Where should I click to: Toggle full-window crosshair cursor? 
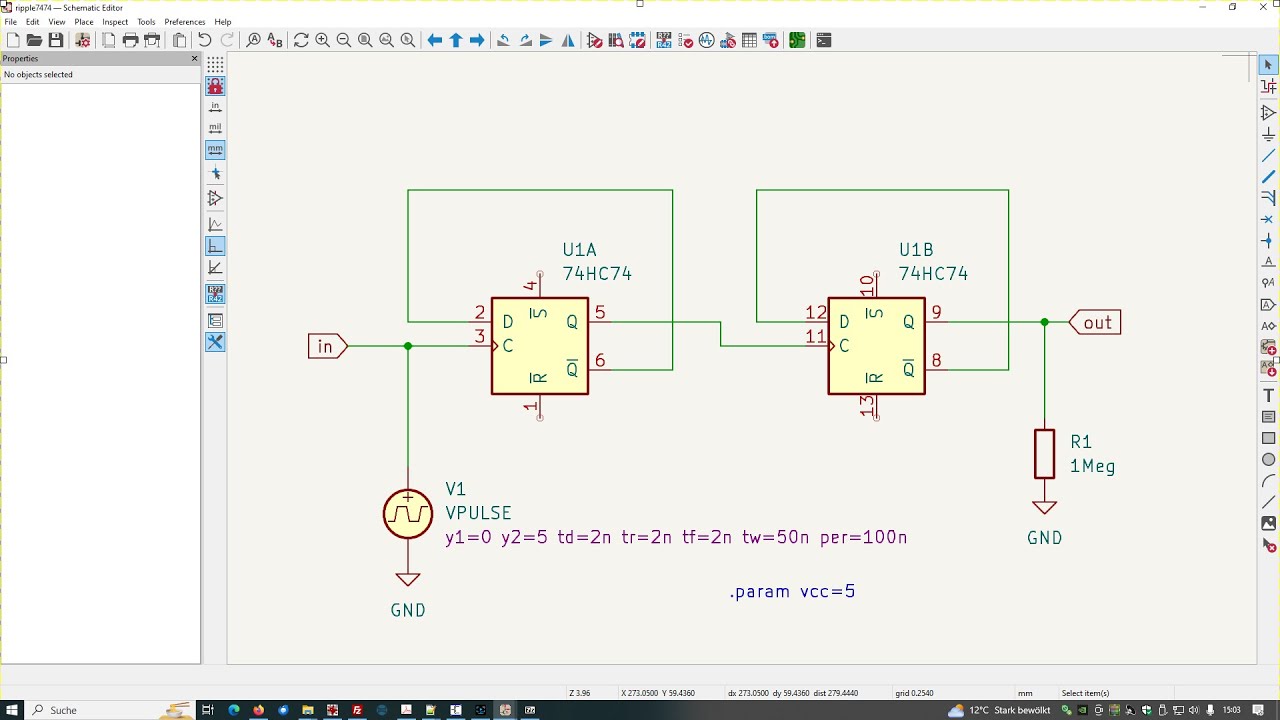215,174
